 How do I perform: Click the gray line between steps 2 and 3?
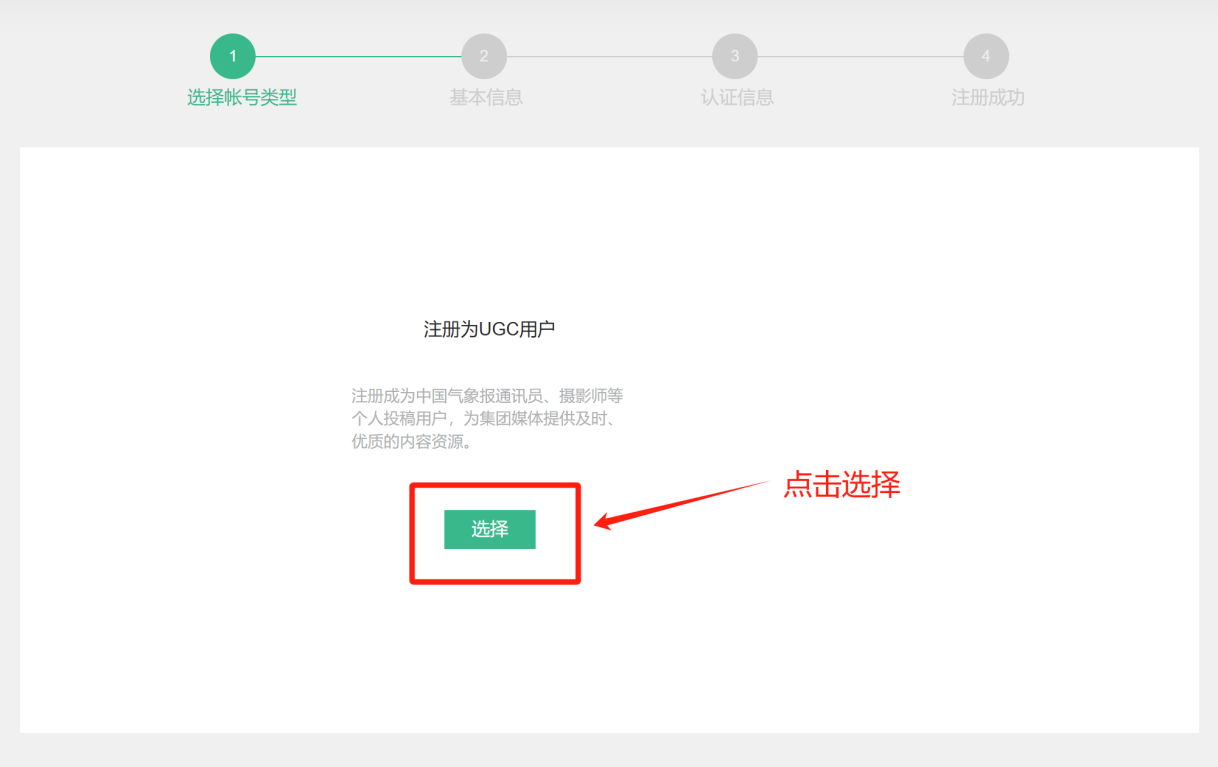[x=609, y=56]
